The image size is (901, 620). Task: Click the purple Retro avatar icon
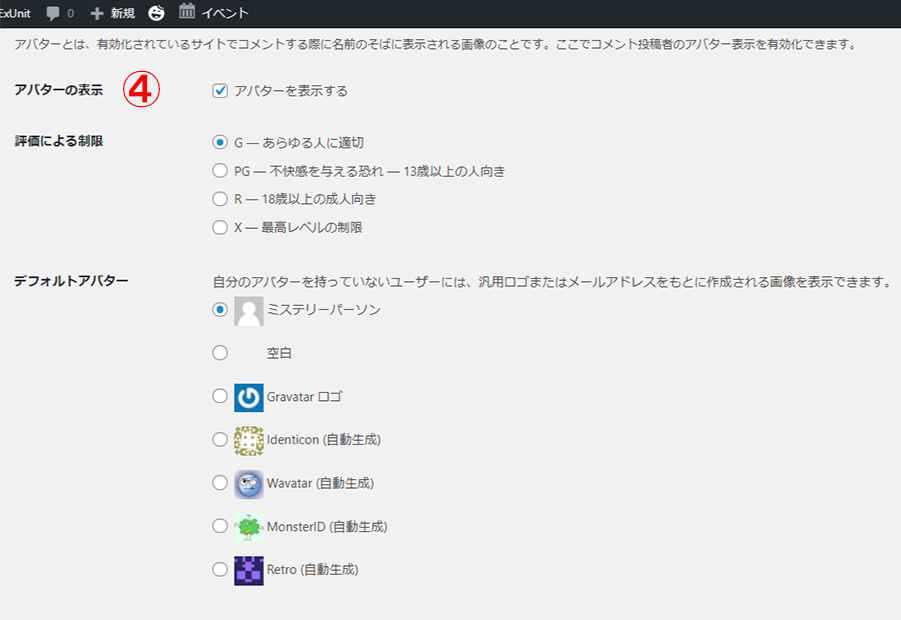(x=247, y=569)
